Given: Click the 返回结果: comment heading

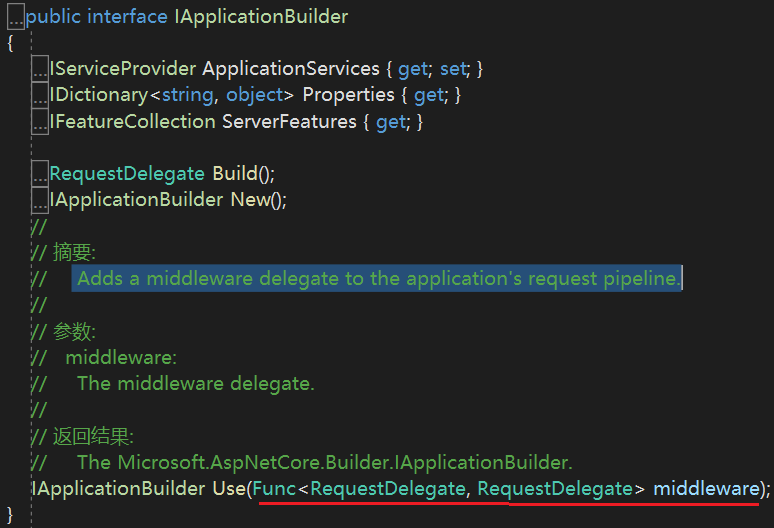Looking at the screenshot, I should 93,437.
